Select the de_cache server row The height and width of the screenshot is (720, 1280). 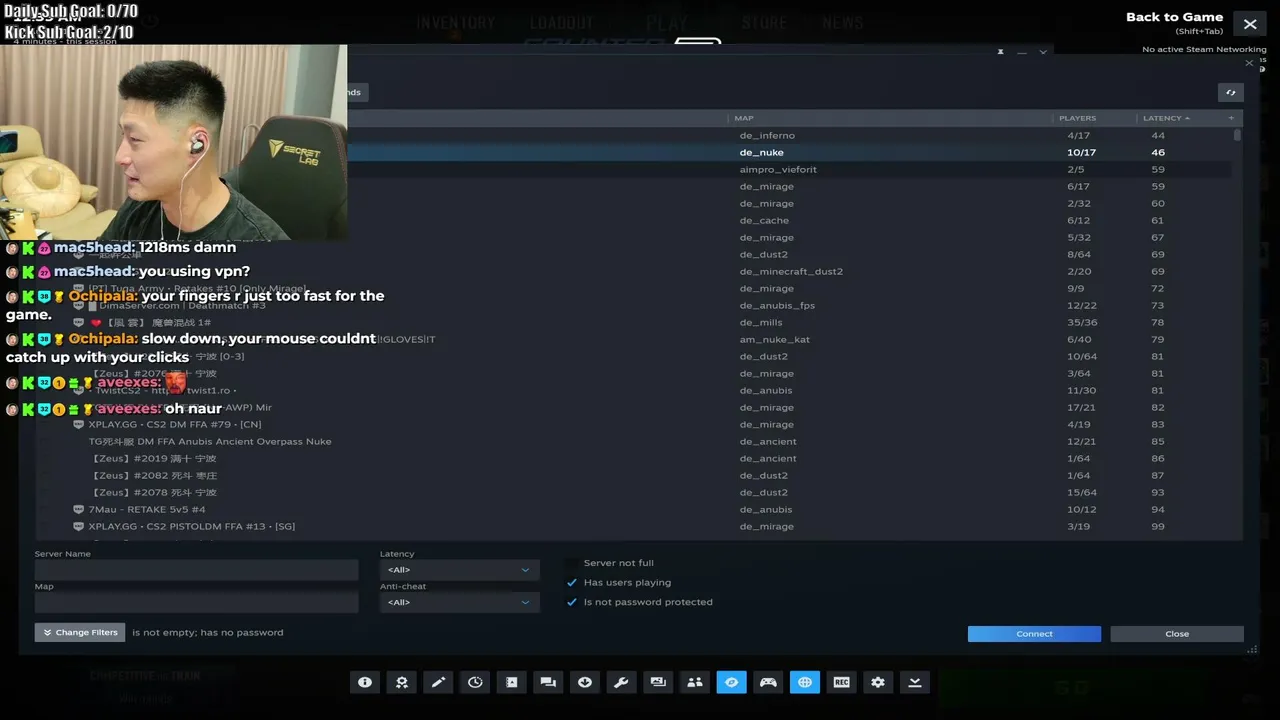[x=635, y=220]
